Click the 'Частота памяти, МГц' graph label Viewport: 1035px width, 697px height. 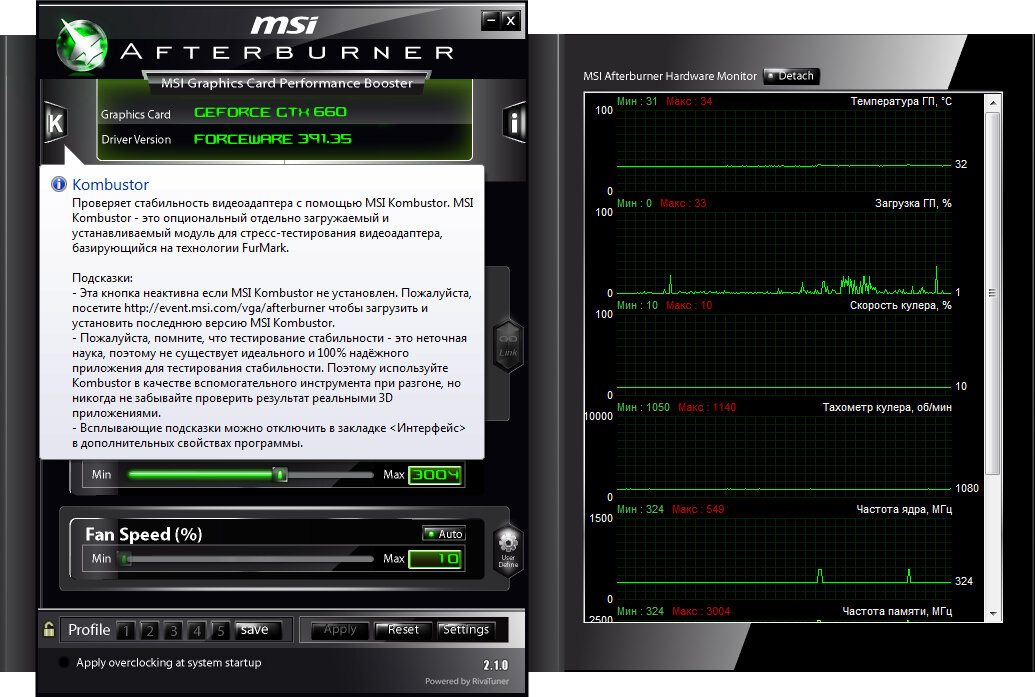click(x=897, y=611)
